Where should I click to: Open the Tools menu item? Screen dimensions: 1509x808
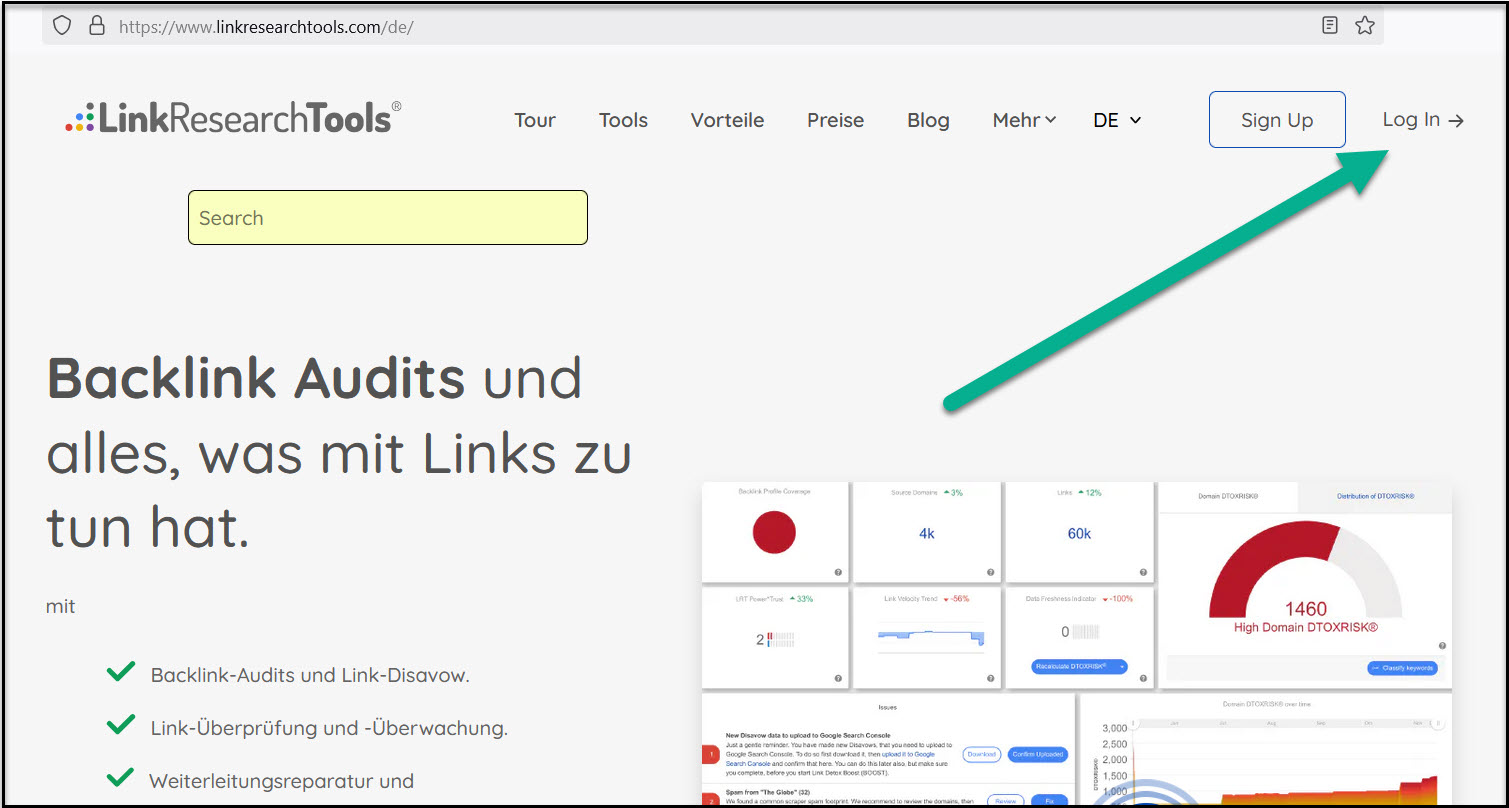(x=624, y=120)
